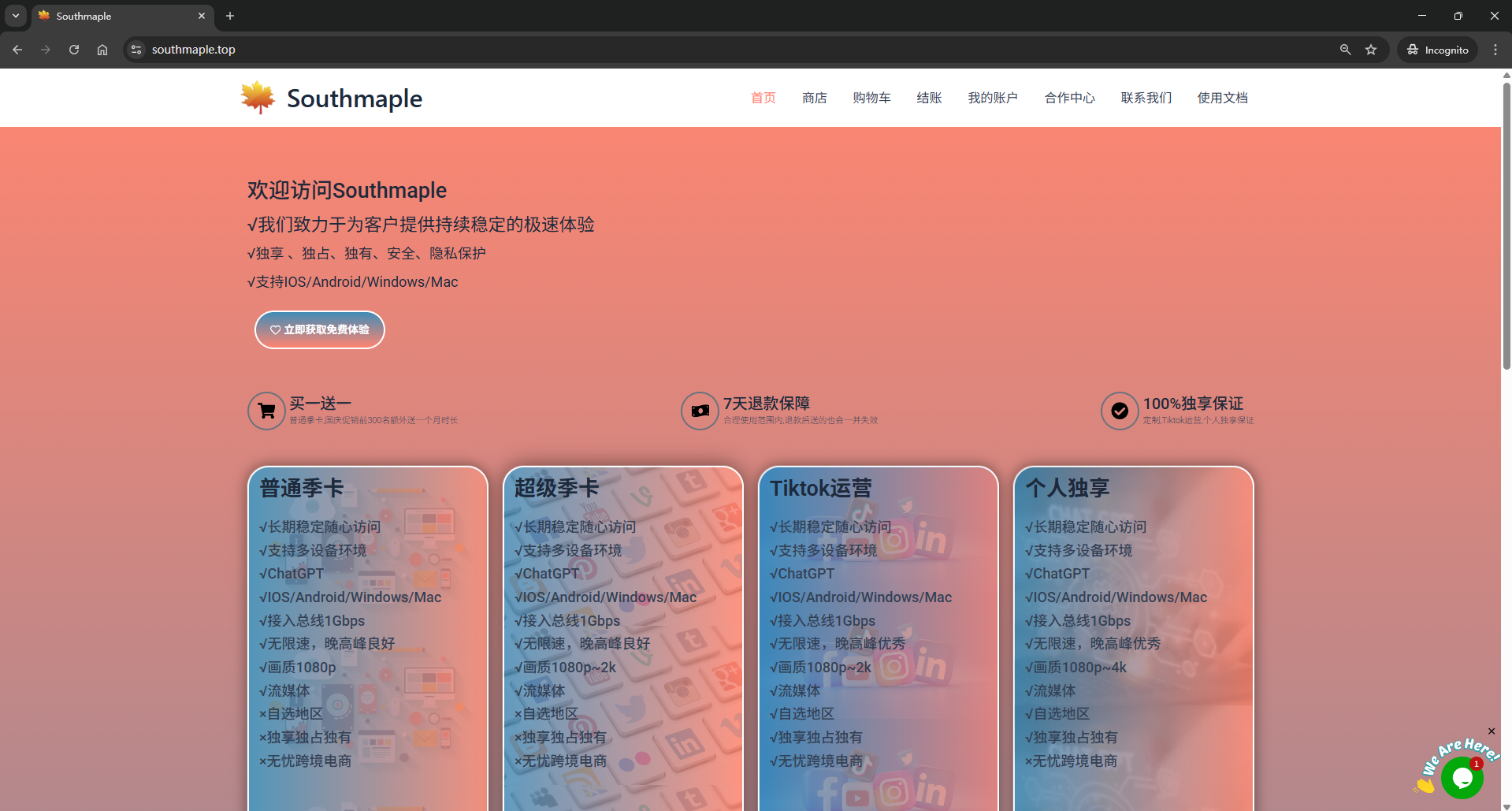Image resolution: width=1512 pixels, height=811 pixels.
Task: Click the money icon beside 7天退款保障
Action: 700,411
